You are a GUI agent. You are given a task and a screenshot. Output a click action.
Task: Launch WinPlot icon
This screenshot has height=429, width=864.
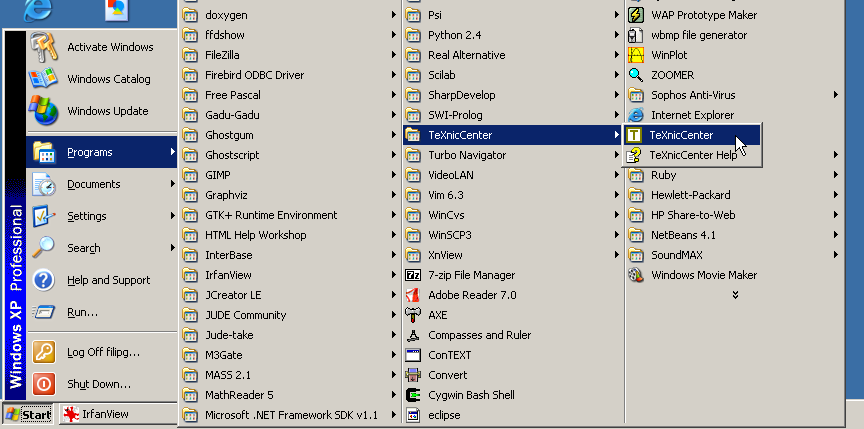tap(636, 55)
